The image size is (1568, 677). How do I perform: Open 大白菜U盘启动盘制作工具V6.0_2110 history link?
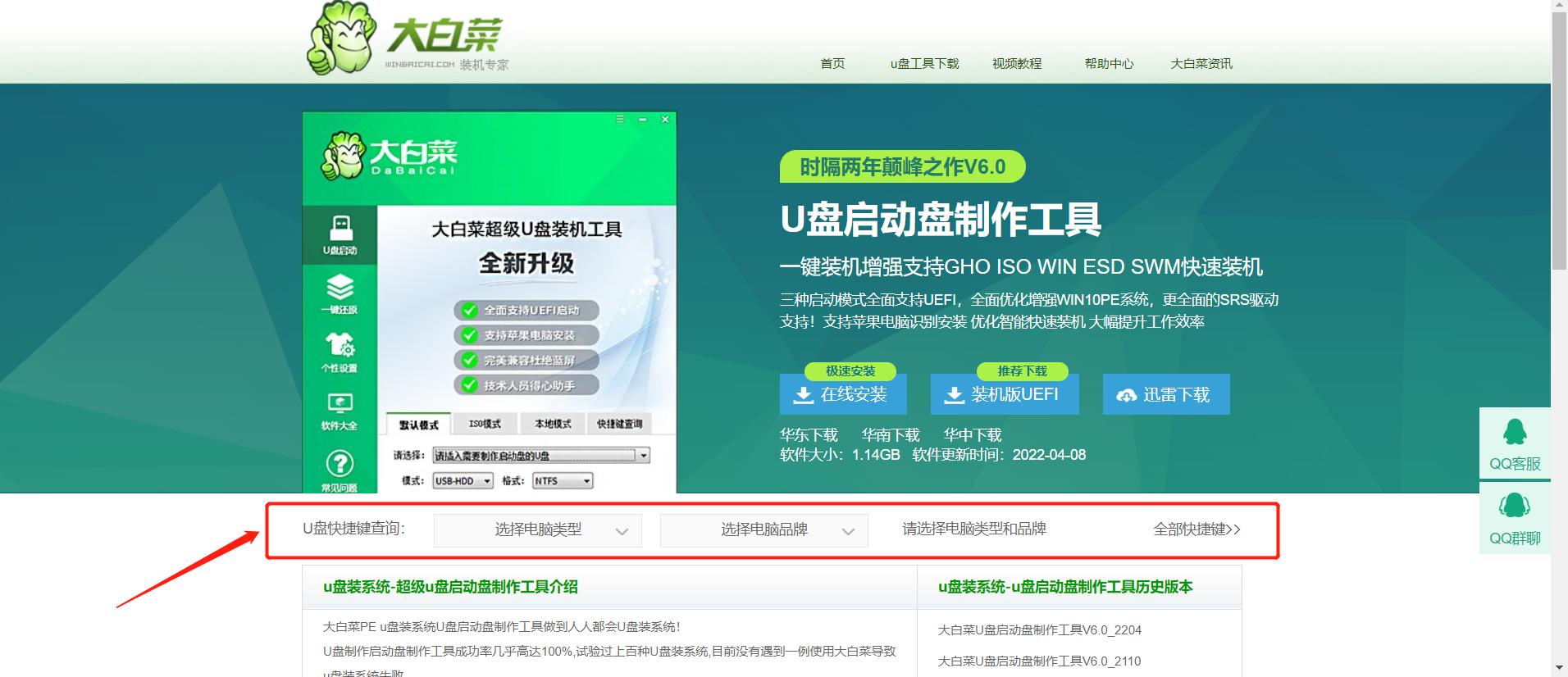tap(1040, 661)
